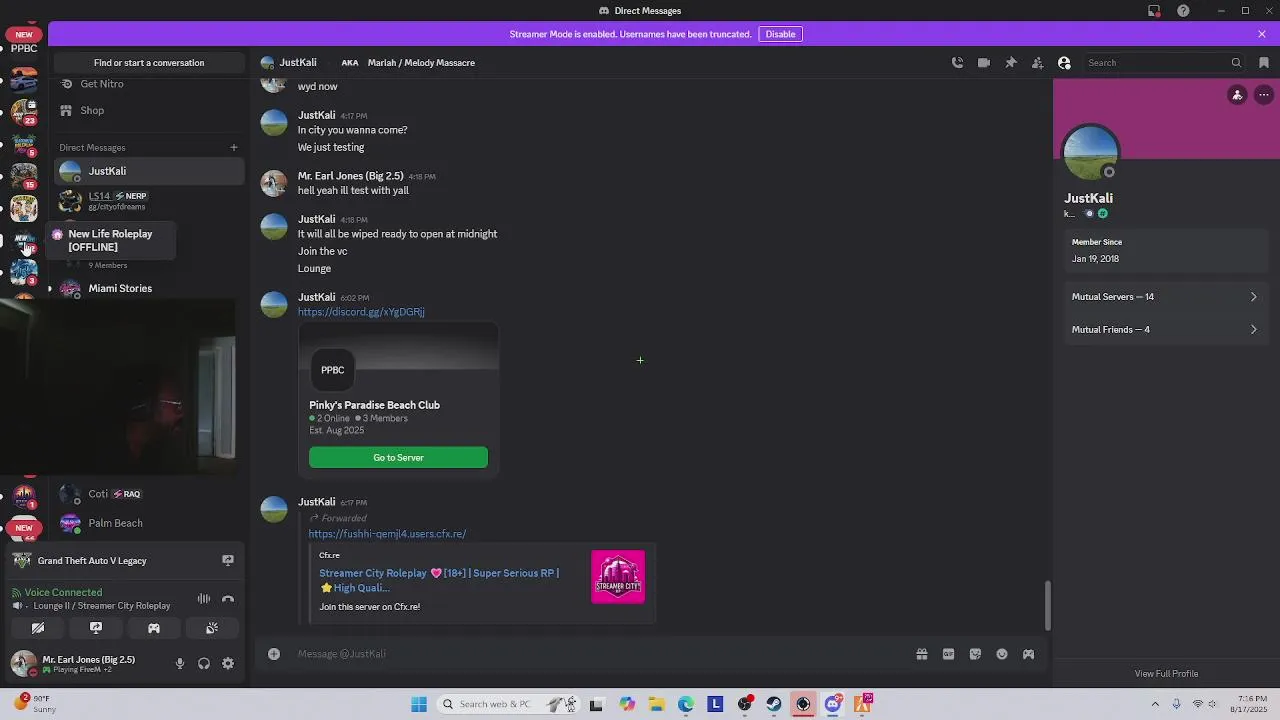Share your screen in voice panel
Screen dimensions: 1280x720
click(96, 628)
